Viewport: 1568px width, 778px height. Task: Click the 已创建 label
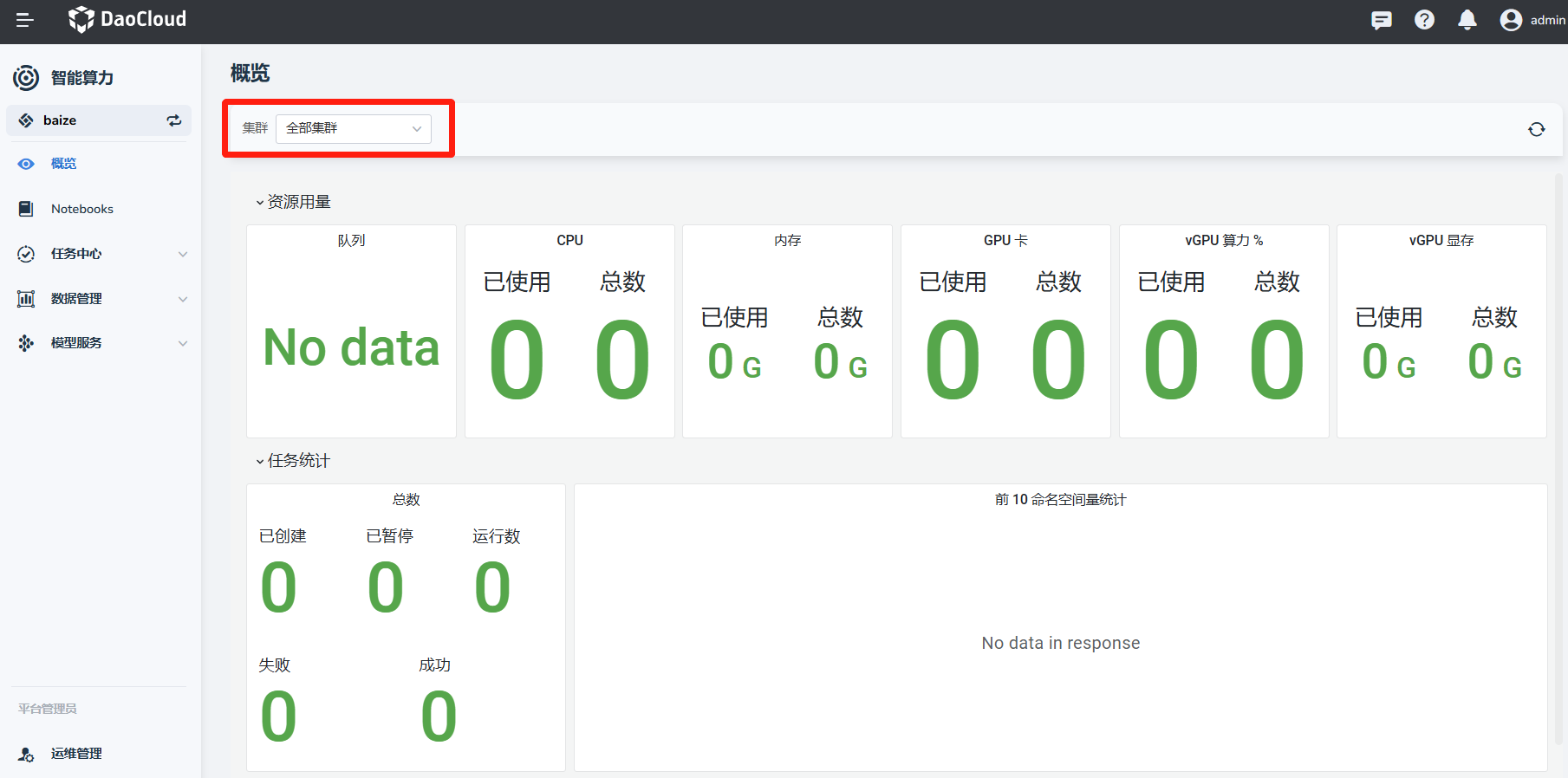(283, 536)
